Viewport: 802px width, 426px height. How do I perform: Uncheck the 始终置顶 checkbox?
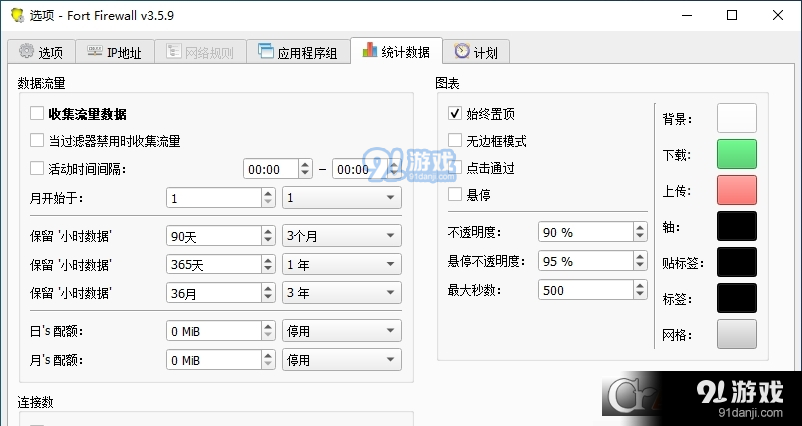click(455, 113)
